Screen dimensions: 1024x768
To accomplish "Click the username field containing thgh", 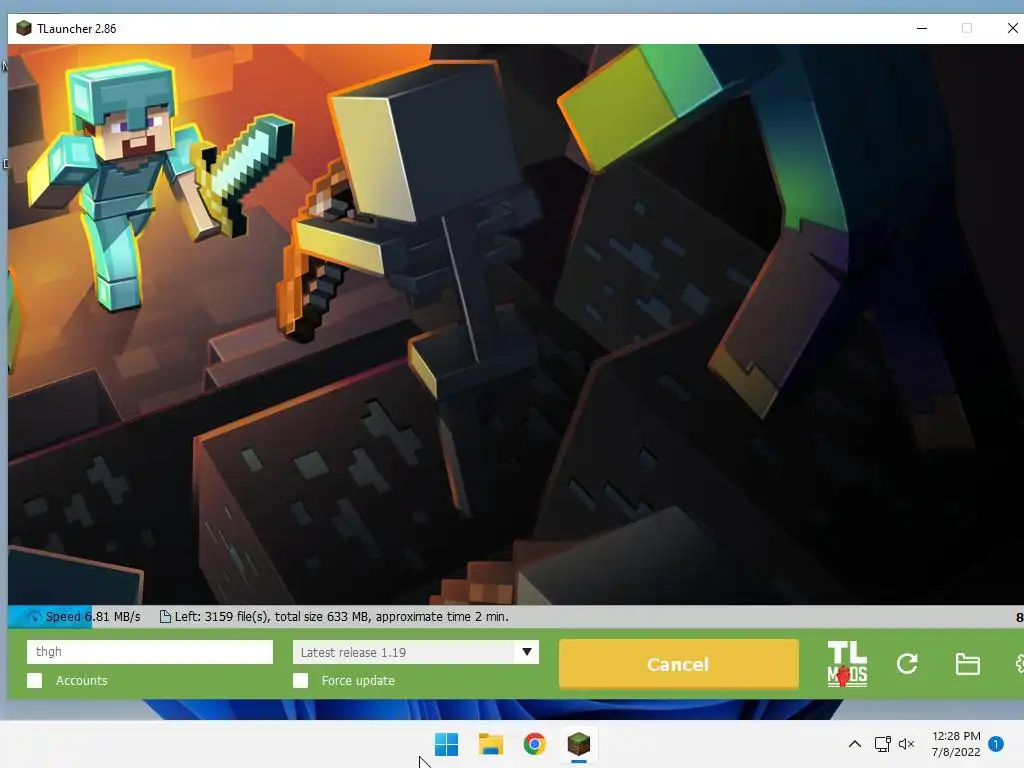I will point(150,652).
